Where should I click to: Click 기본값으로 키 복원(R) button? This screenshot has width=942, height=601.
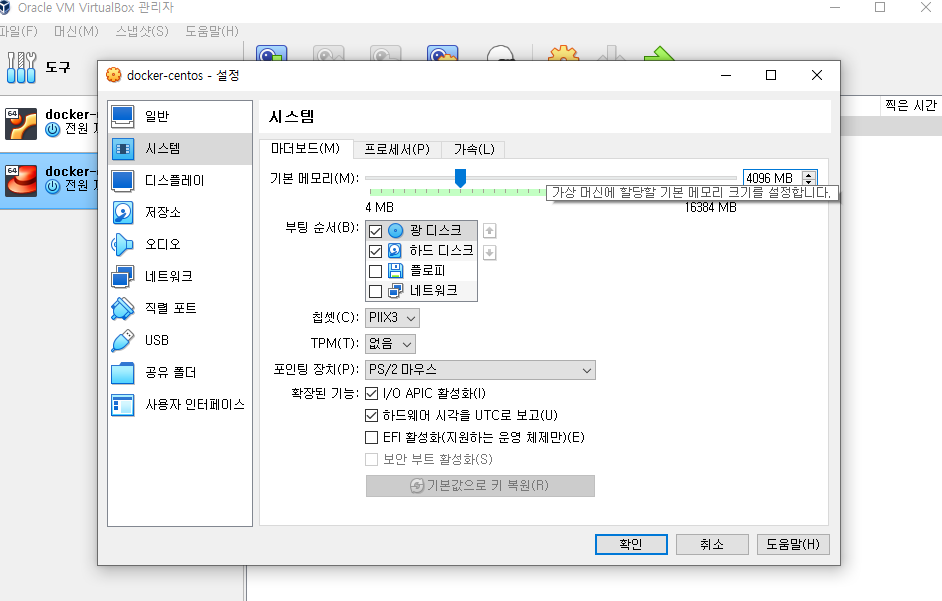[x=480, y=486]
